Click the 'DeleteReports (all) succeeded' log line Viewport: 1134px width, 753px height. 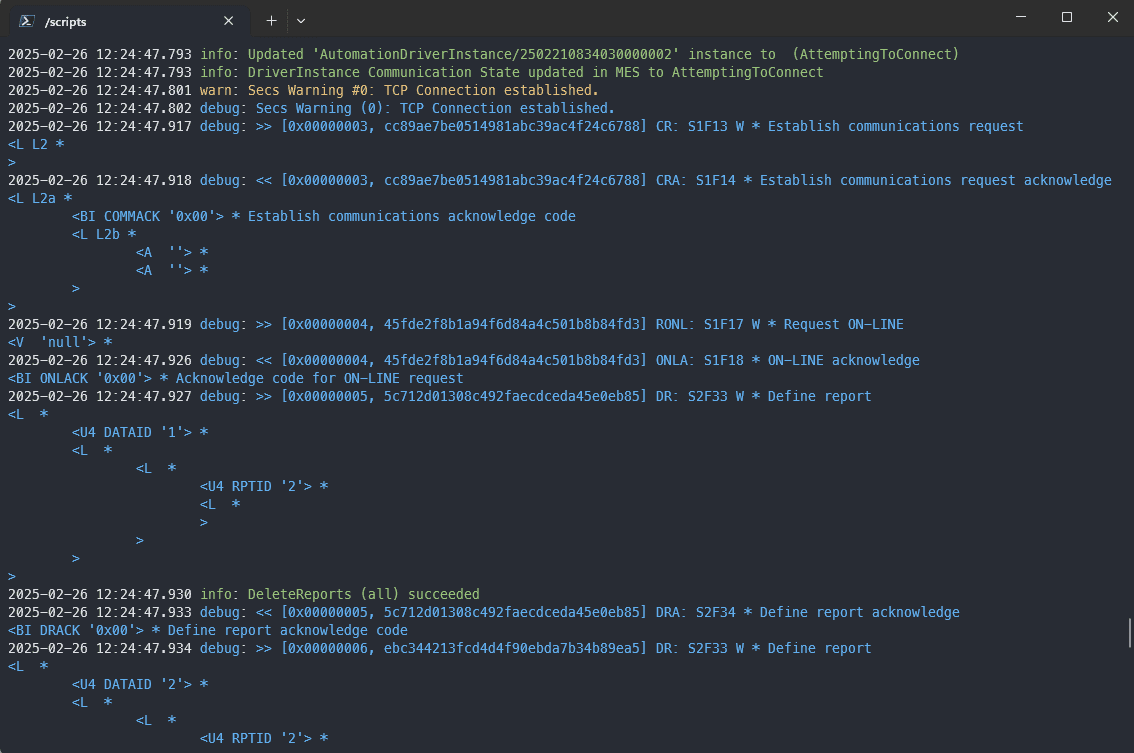340,594
